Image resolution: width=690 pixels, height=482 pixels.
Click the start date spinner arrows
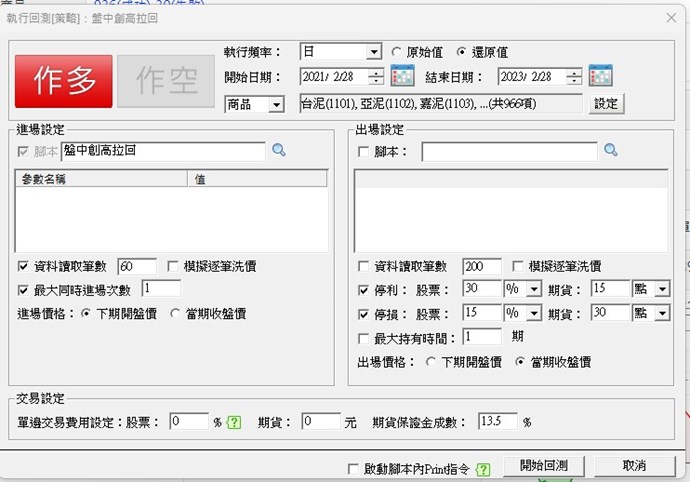tap(375, 77)
